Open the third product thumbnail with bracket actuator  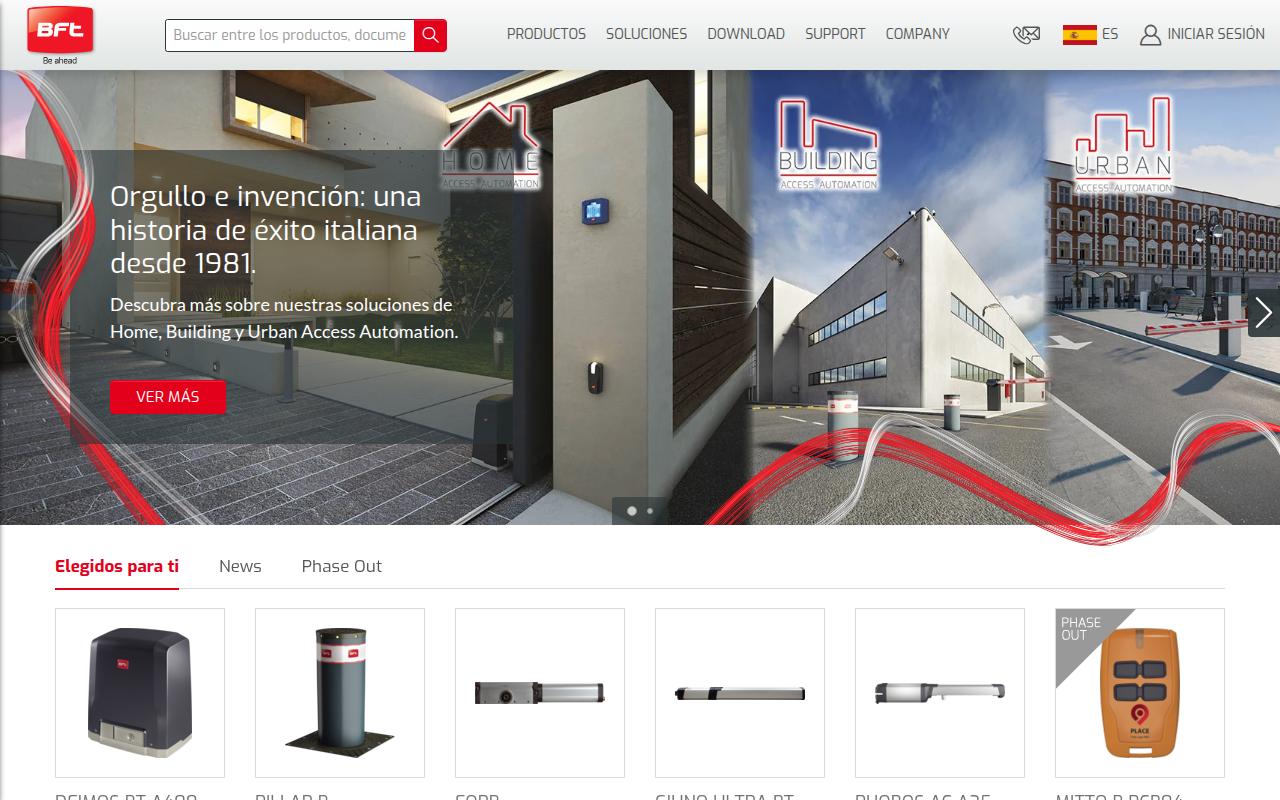540,693
